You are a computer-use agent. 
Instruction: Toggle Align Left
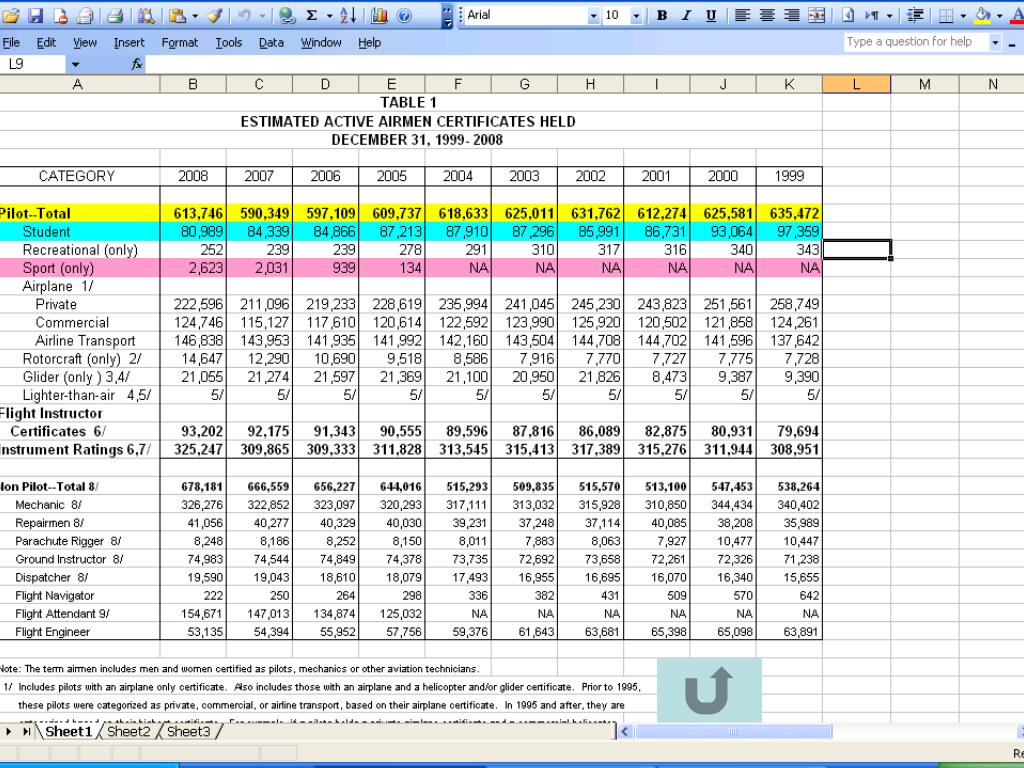742,15
